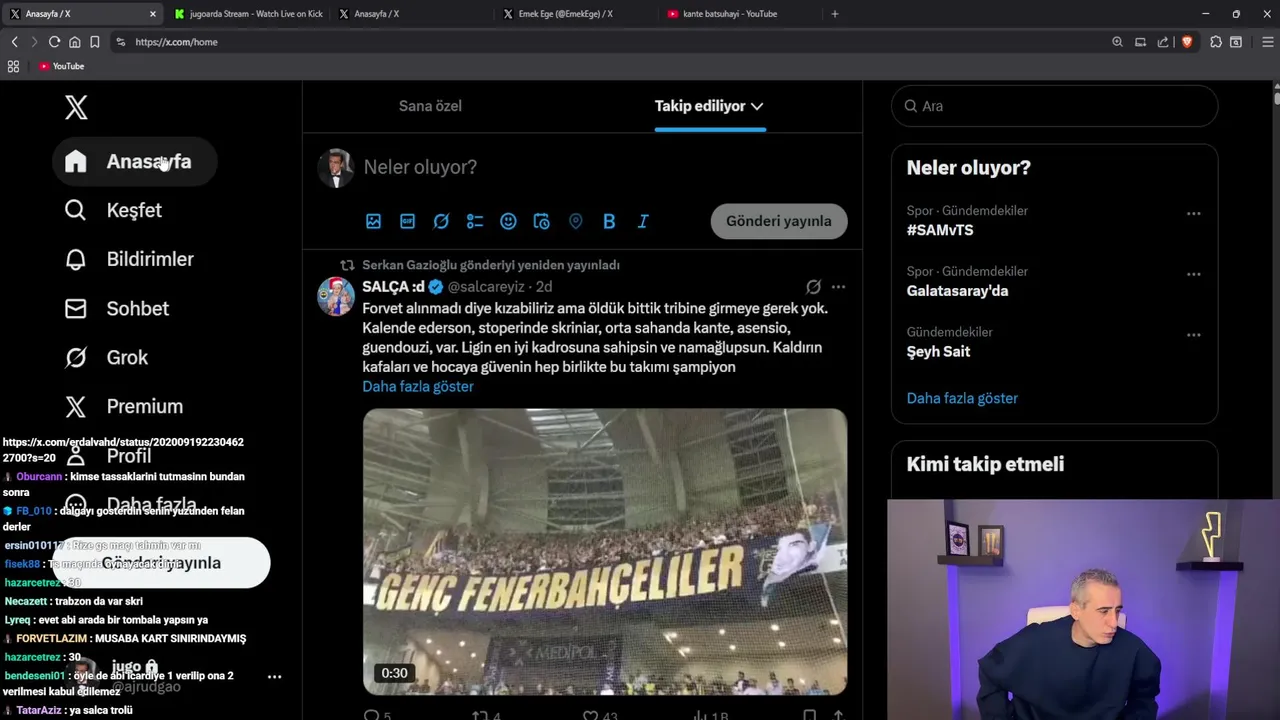Viewport: 1280px width, 720px height.
Task: Click the Ara search field
Action: pos(1054,106)
